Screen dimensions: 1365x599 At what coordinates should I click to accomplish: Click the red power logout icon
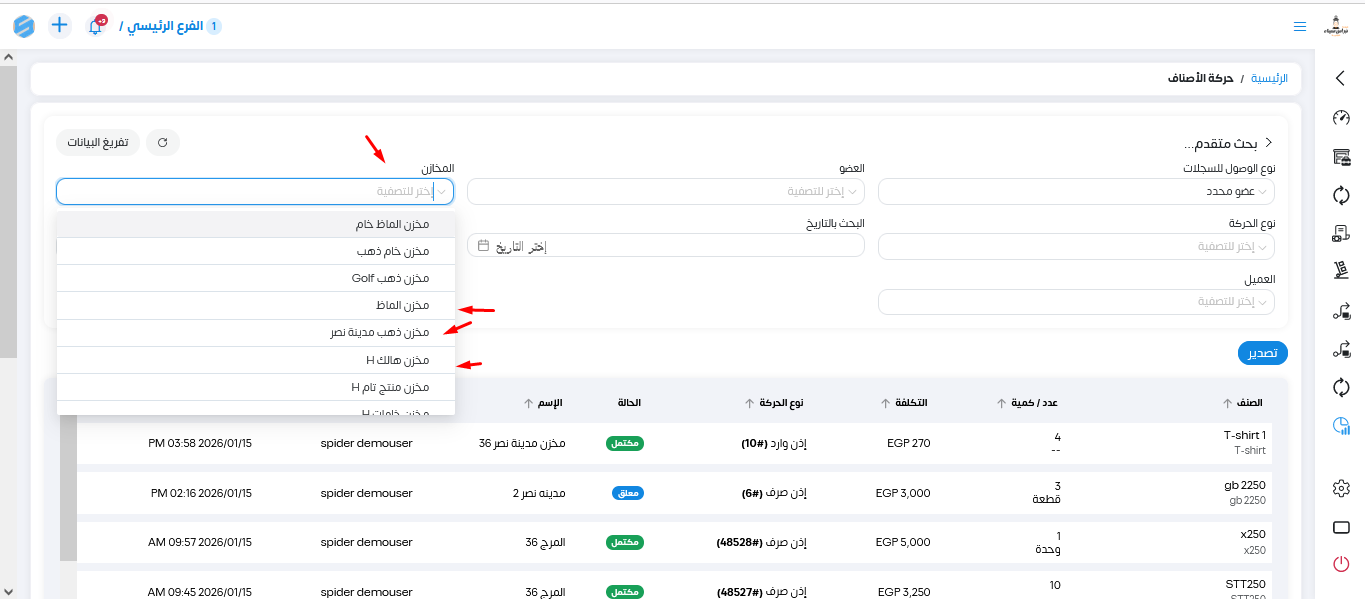tap(1341, 564)
